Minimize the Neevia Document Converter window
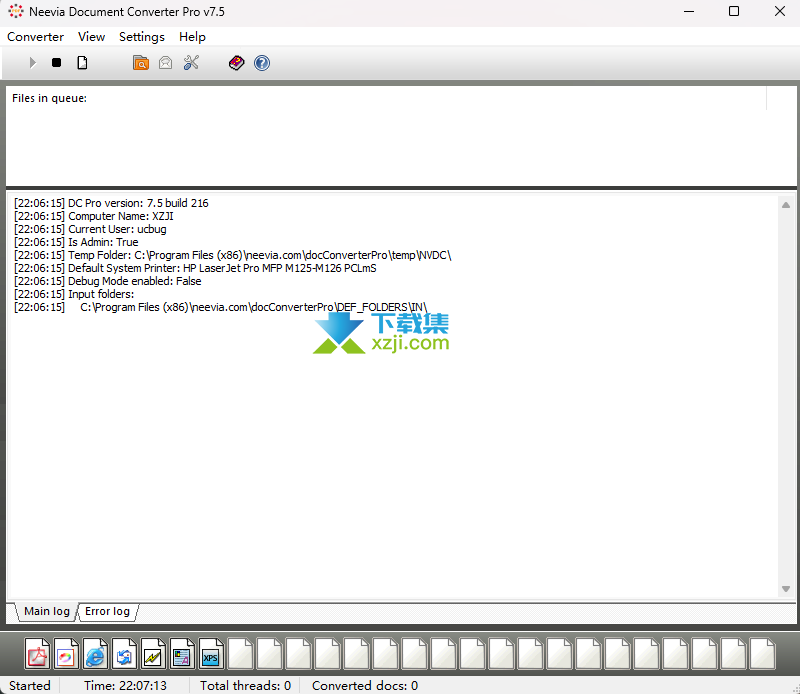The image size is (800, 694). coord(689,11)
